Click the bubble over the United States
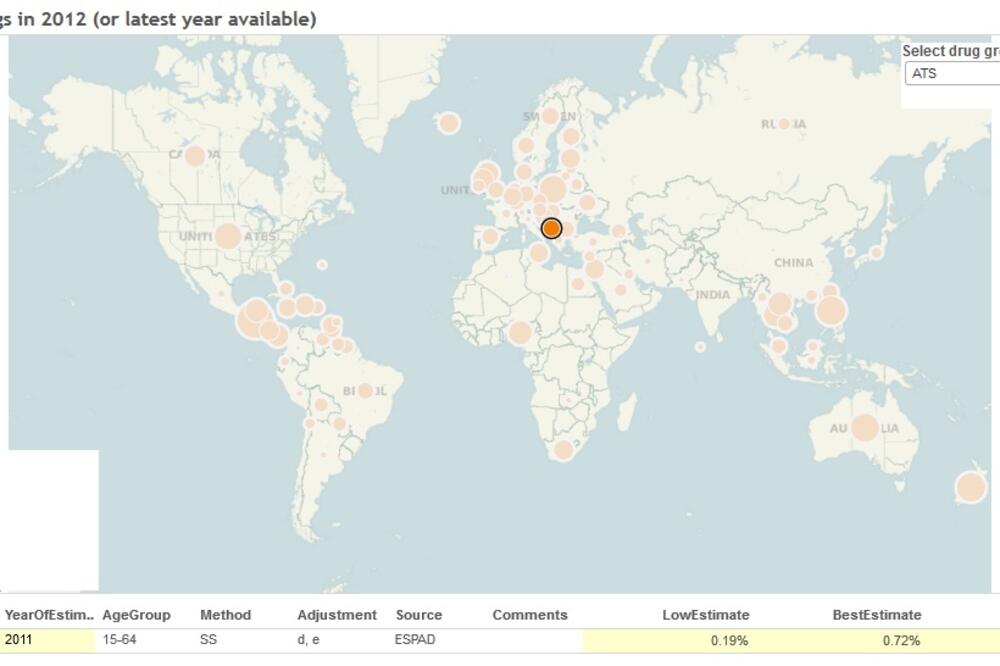This screenshot has width=1000, height=666. coord(228,237)
